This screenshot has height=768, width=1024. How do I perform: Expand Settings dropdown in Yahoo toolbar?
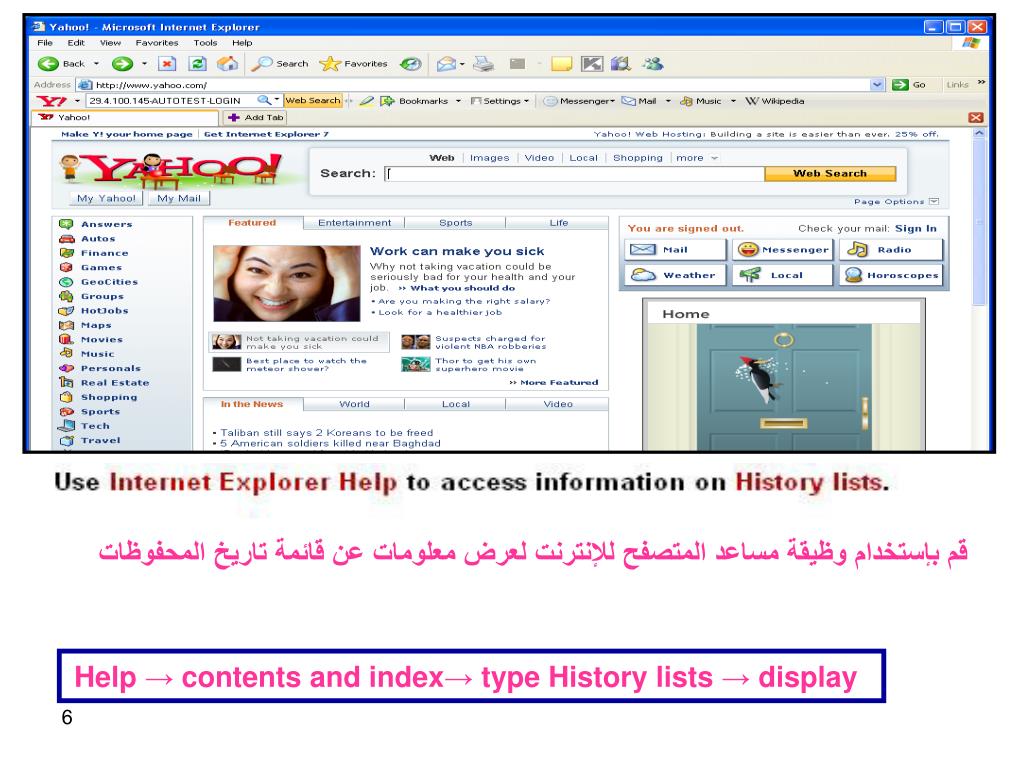pyautogui.click(x=526, y=101)
